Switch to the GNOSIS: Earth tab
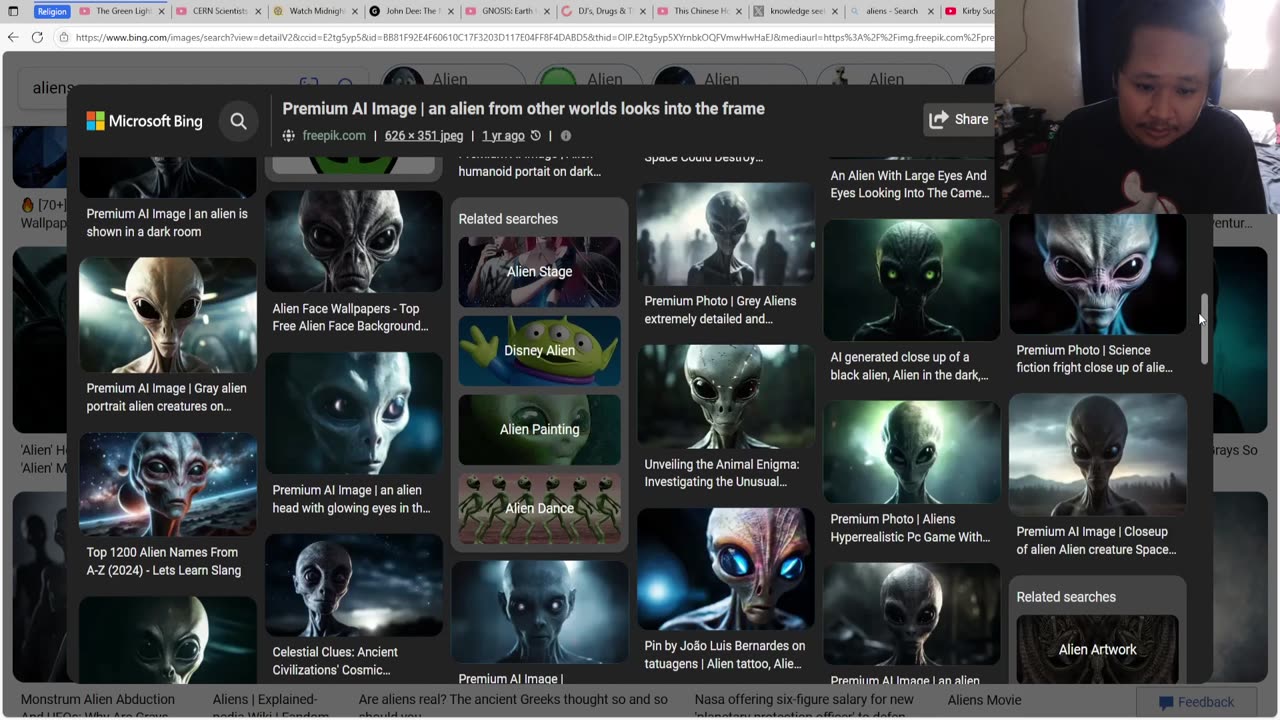 (x=507, y=11)
